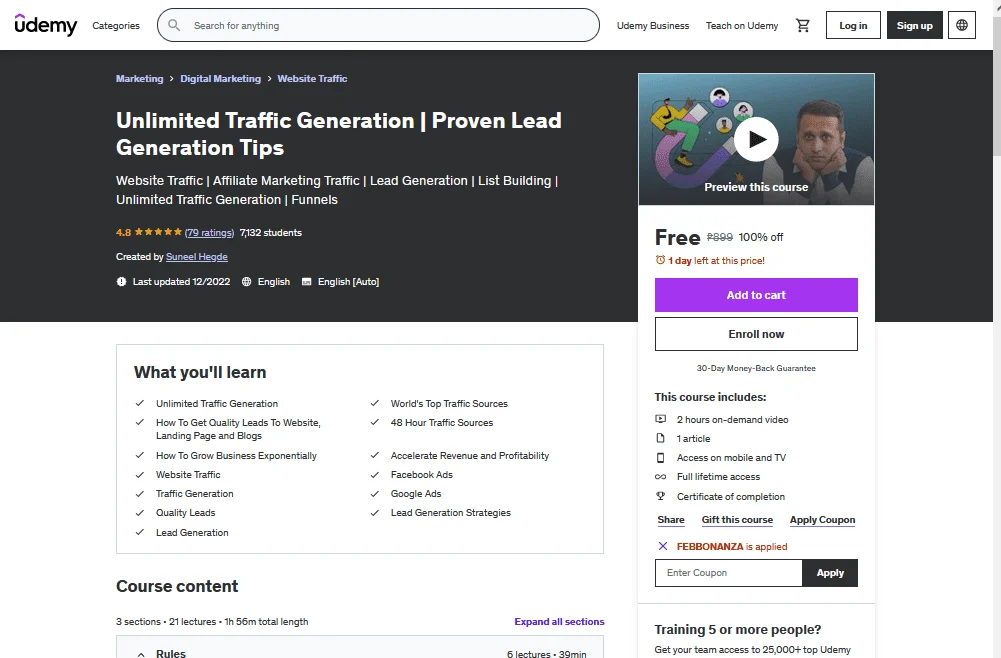
Task: Open instructor Suneel Hegde profile
Action: (197, 257)
